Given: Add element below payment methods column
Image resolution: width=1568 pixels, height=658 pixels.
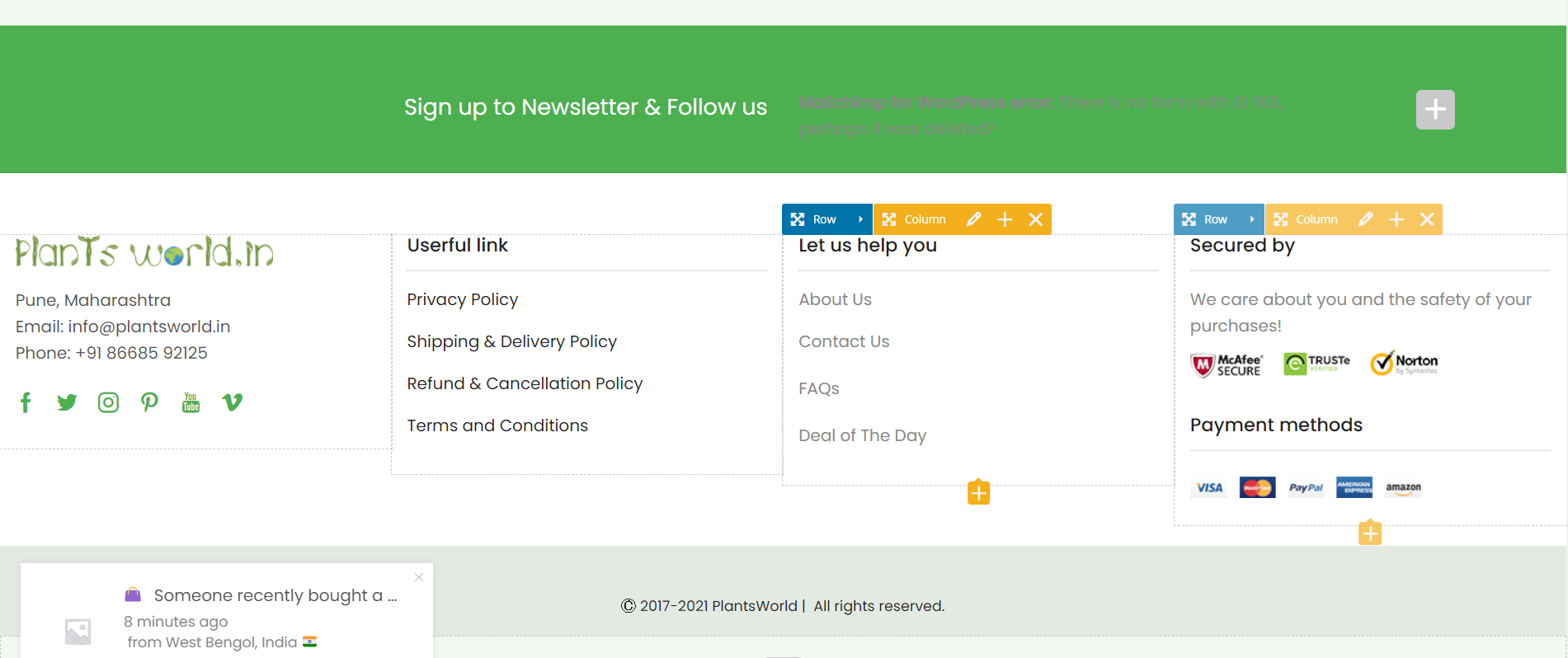Looking at the screenshot, I should pos(1370,533).
